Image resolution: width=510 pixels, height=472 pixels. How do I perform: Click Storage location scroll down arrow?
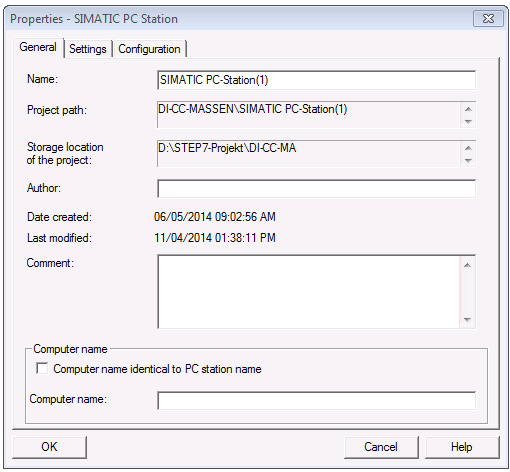[x=468, y=161]
